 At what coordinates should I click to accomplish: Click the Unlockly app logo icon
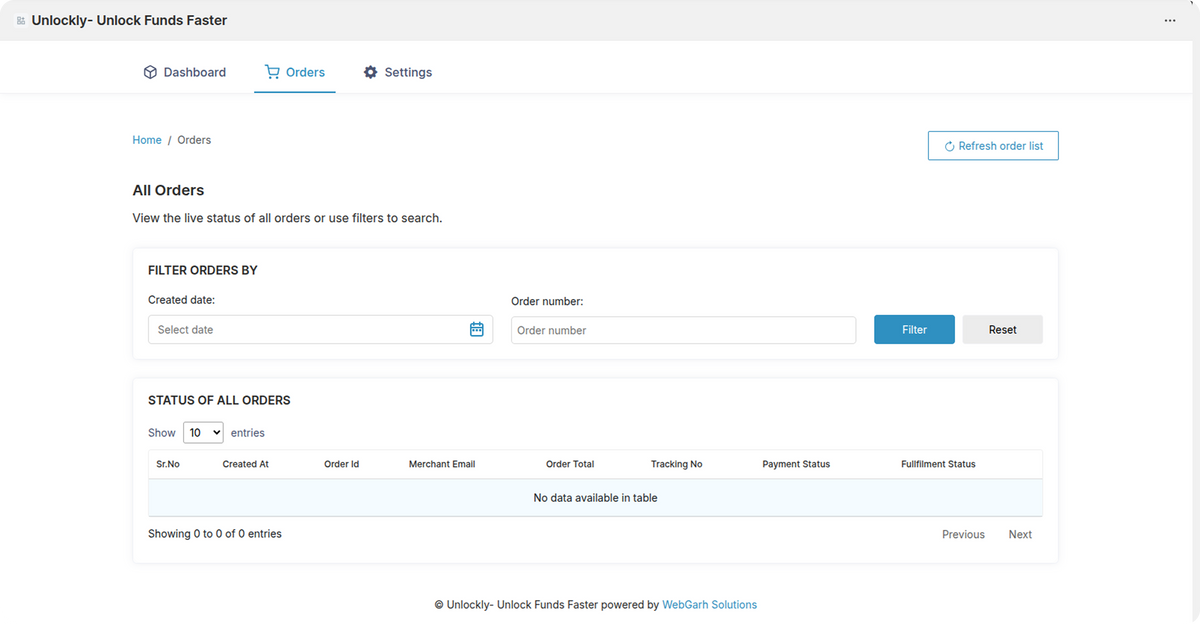tap(21, 20)
